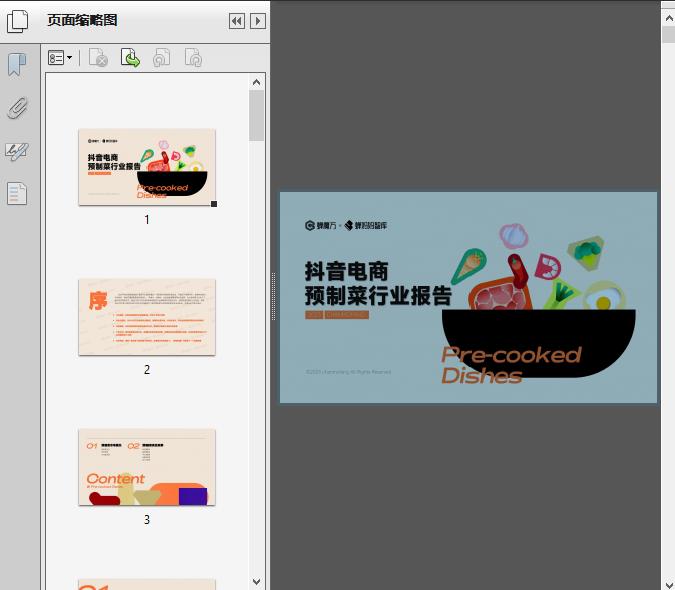Click thumbnail scrollbar down arrow
675x590 pixels.
[257, 582]
